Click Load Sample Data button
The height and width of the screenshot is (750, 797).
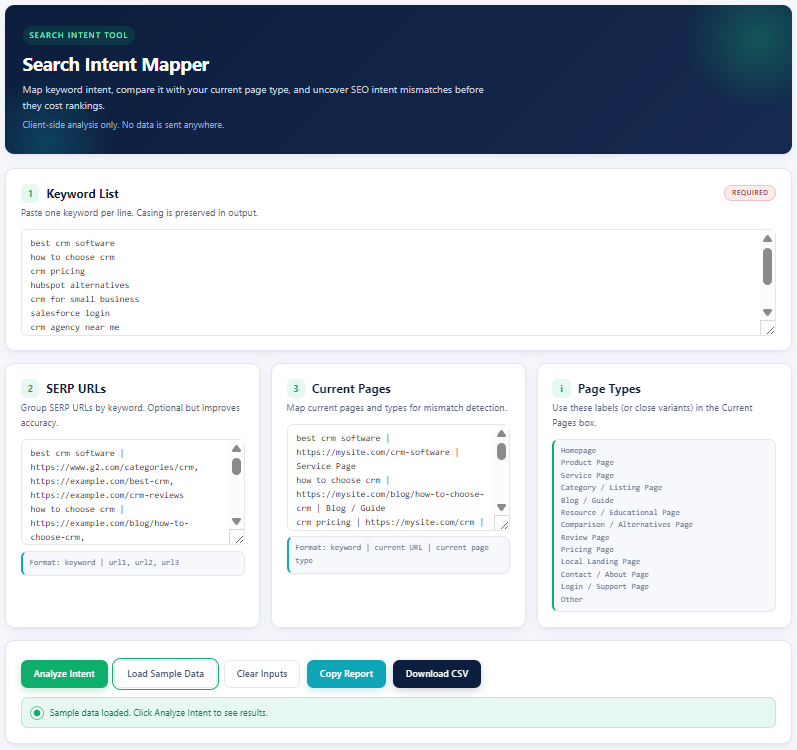point(165,674)
